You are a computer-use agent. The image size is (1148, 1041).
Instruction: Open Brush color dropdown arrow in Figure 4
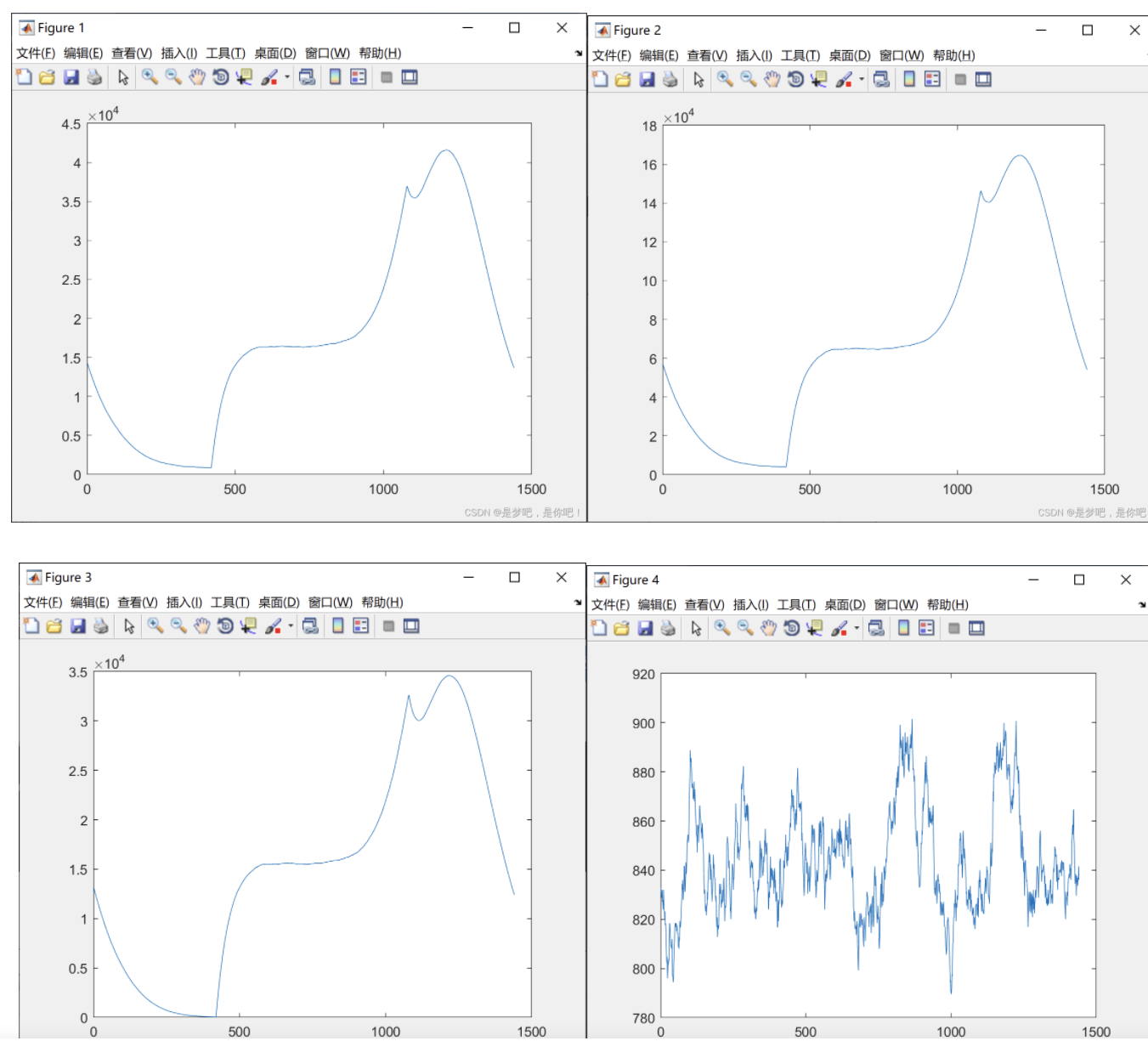click(857, 629)
